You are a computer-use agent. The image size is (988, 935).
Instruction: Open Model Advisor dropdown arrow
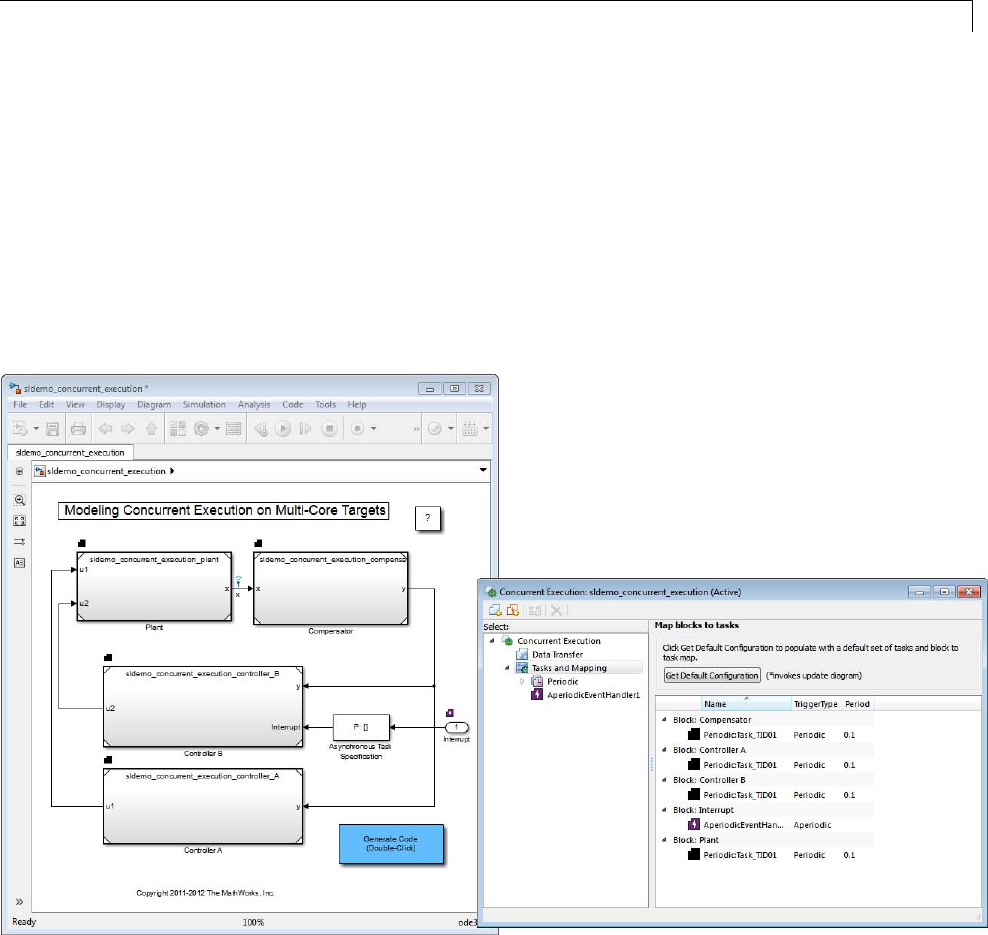coord(451,429)
